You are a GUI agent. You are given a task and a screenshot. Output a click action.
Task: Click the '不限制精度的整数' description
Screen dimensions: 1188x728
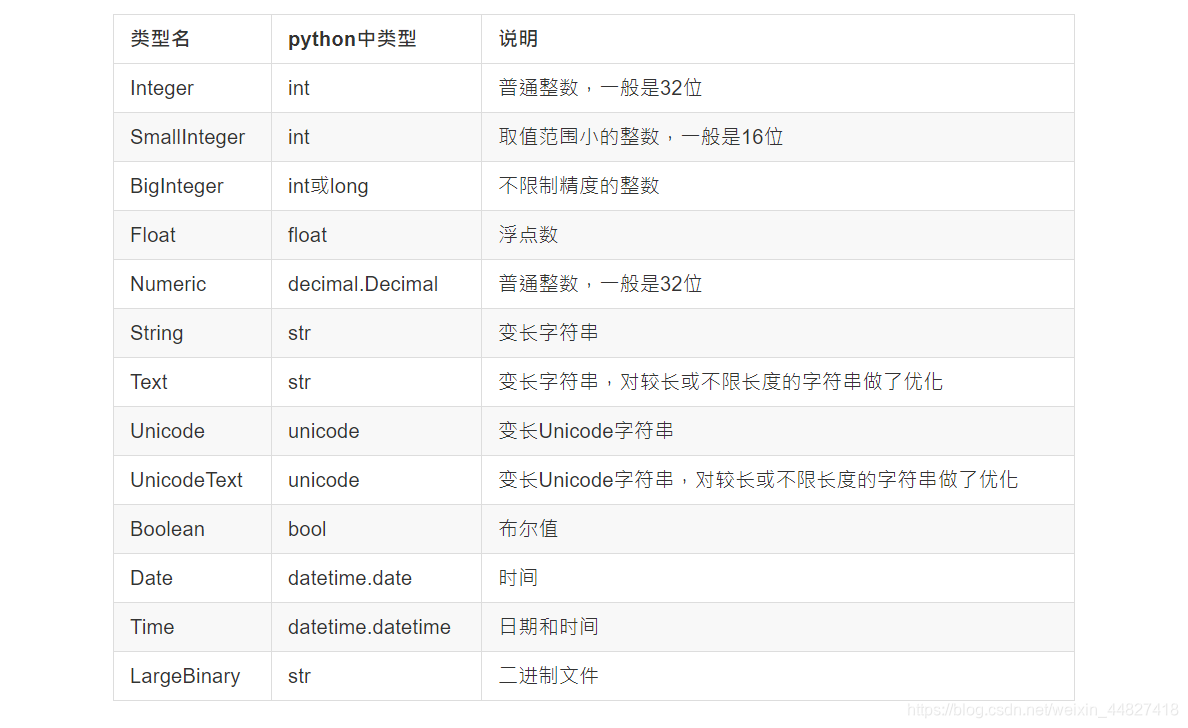(x=579, y=186)
